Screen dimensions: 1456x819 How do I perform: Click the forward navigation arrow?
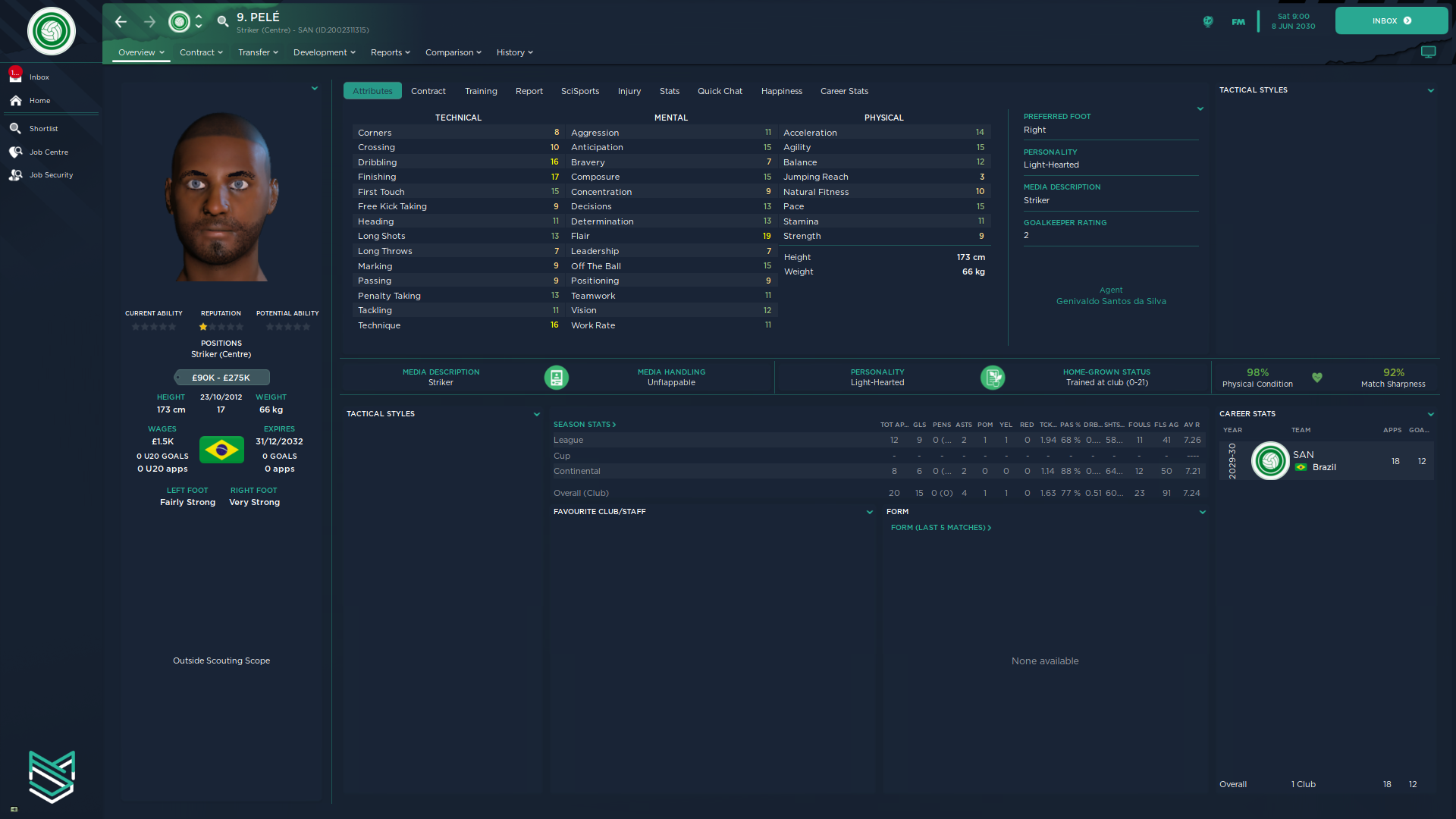click(149, 22)
